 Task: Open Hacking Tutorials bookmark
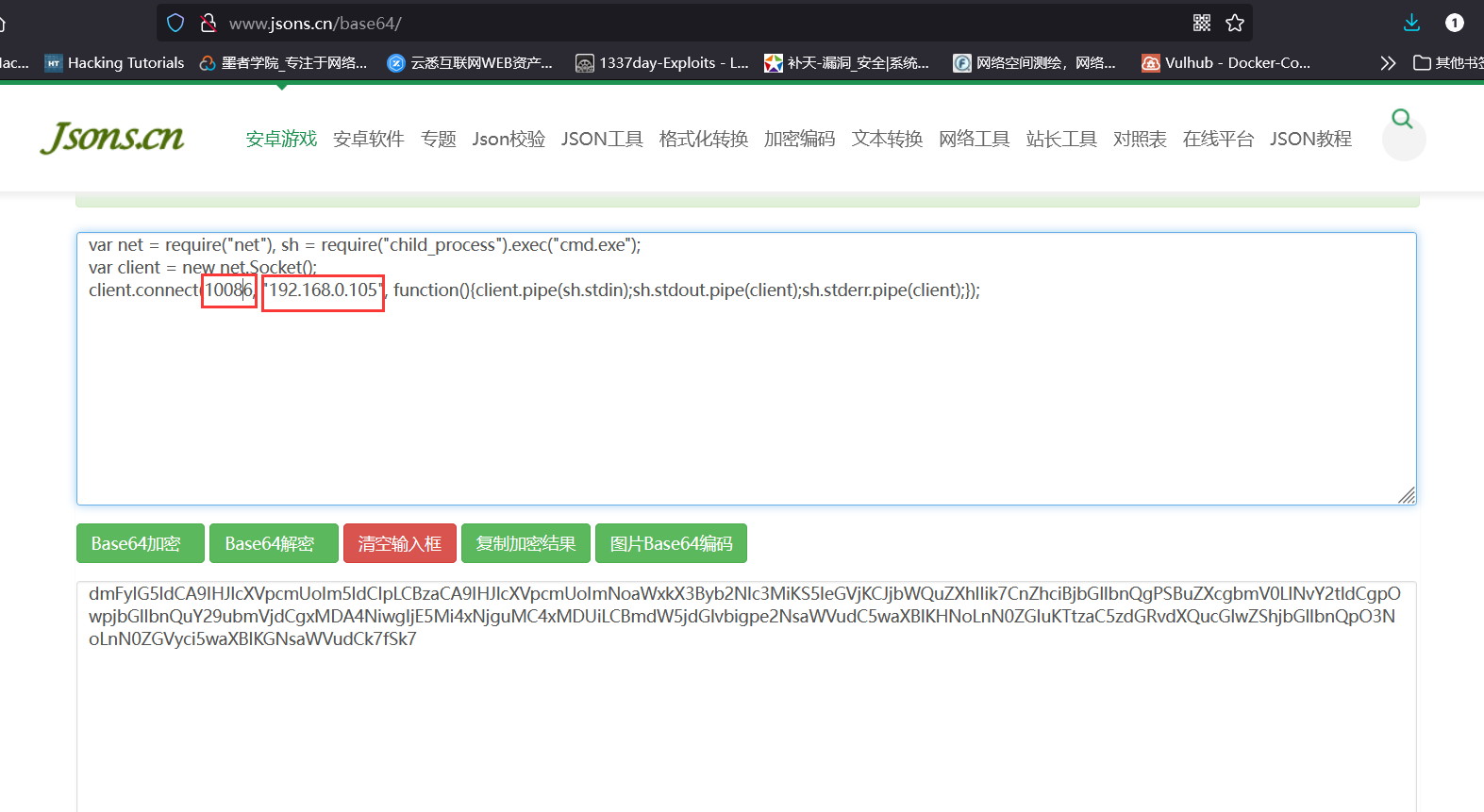click(x=115, y=63)
